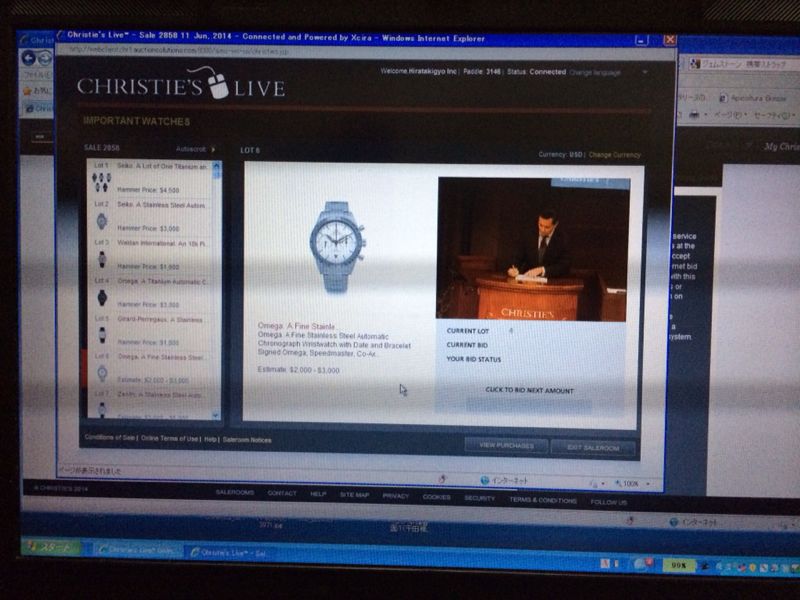Image resolution: width=800 pixels, height=600 pixels.
Task: Click the Lot 2 Hammer Price $3,000 text
Action: [x=148, y=228]
